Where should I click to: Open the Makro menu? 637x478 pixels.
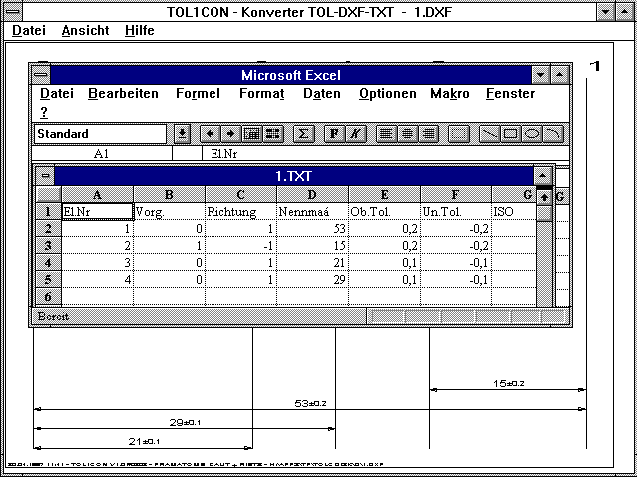[450, 93]
